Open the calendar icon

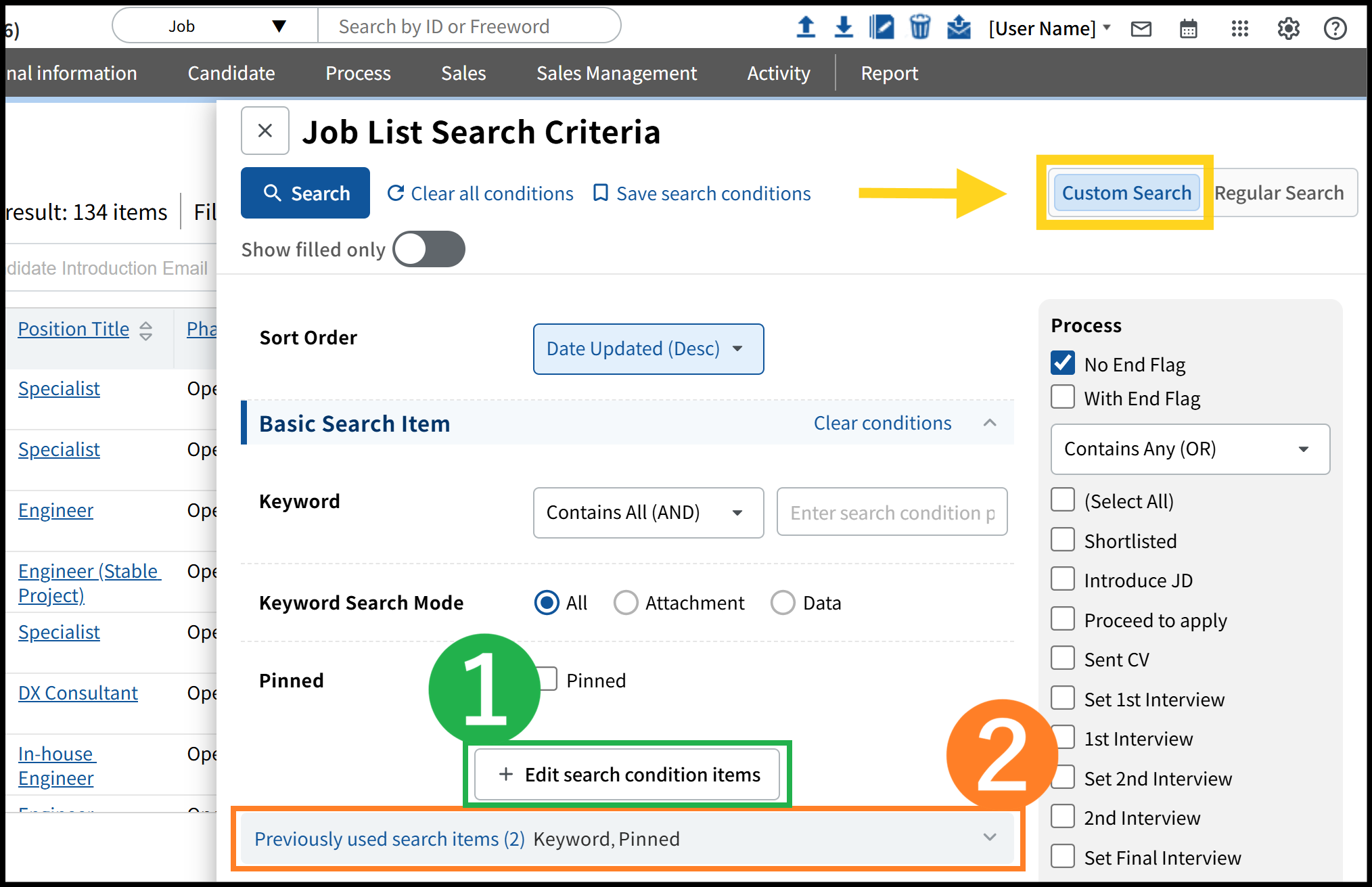click(1188, 28)
